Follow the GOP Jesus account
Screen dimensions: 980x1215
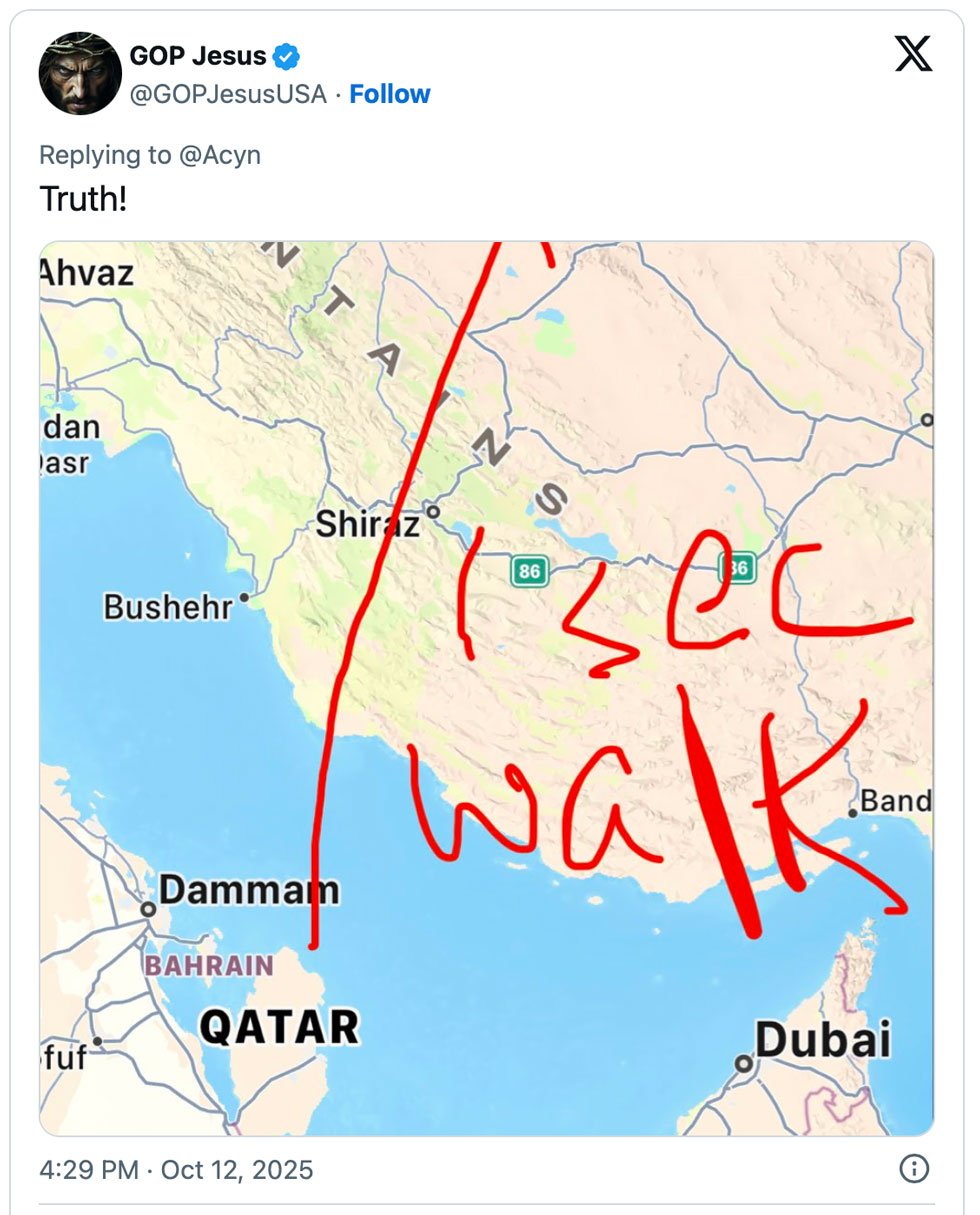pos(389,94)
